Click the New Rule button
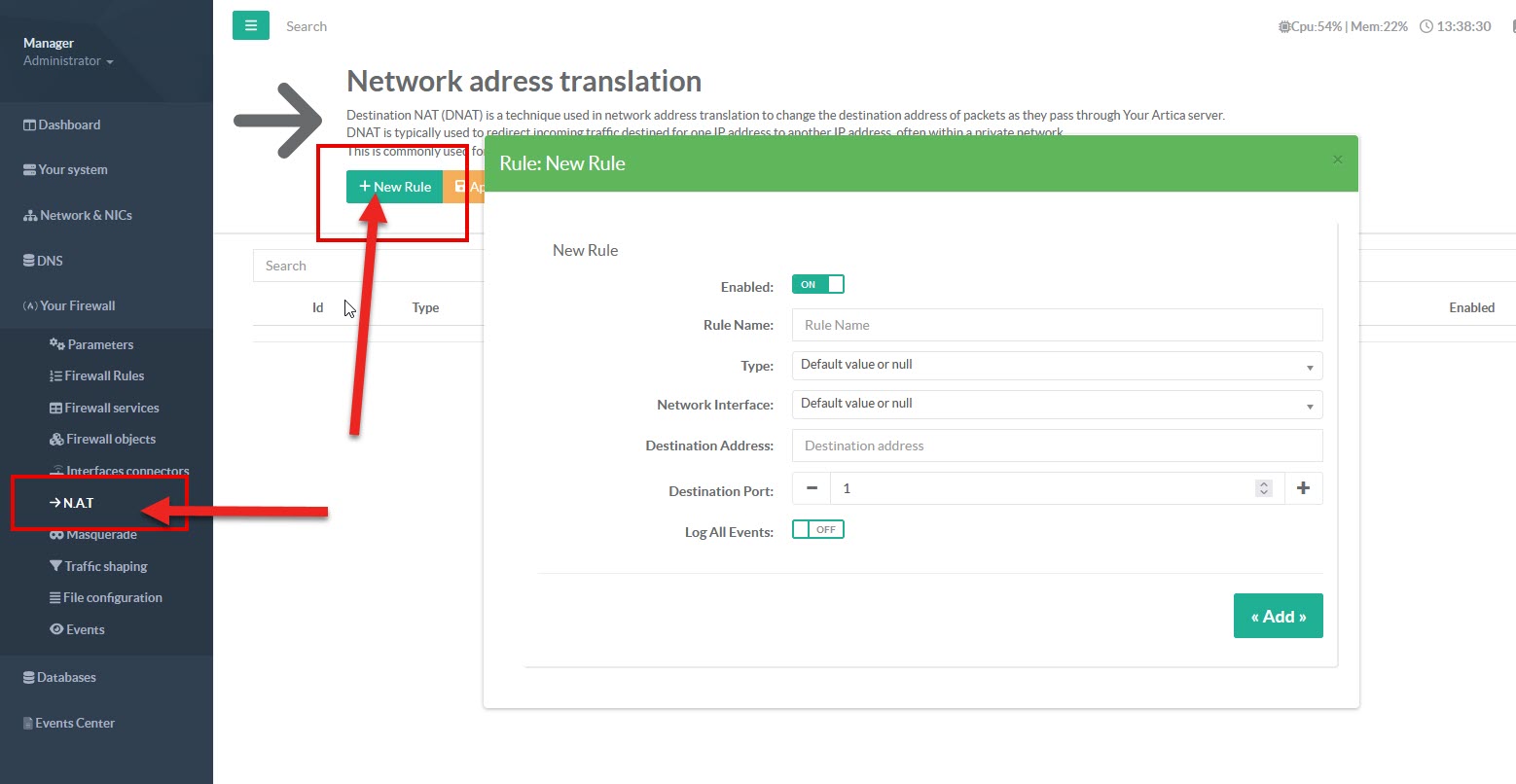1516x784 pixels. click(x=394, y=187)
